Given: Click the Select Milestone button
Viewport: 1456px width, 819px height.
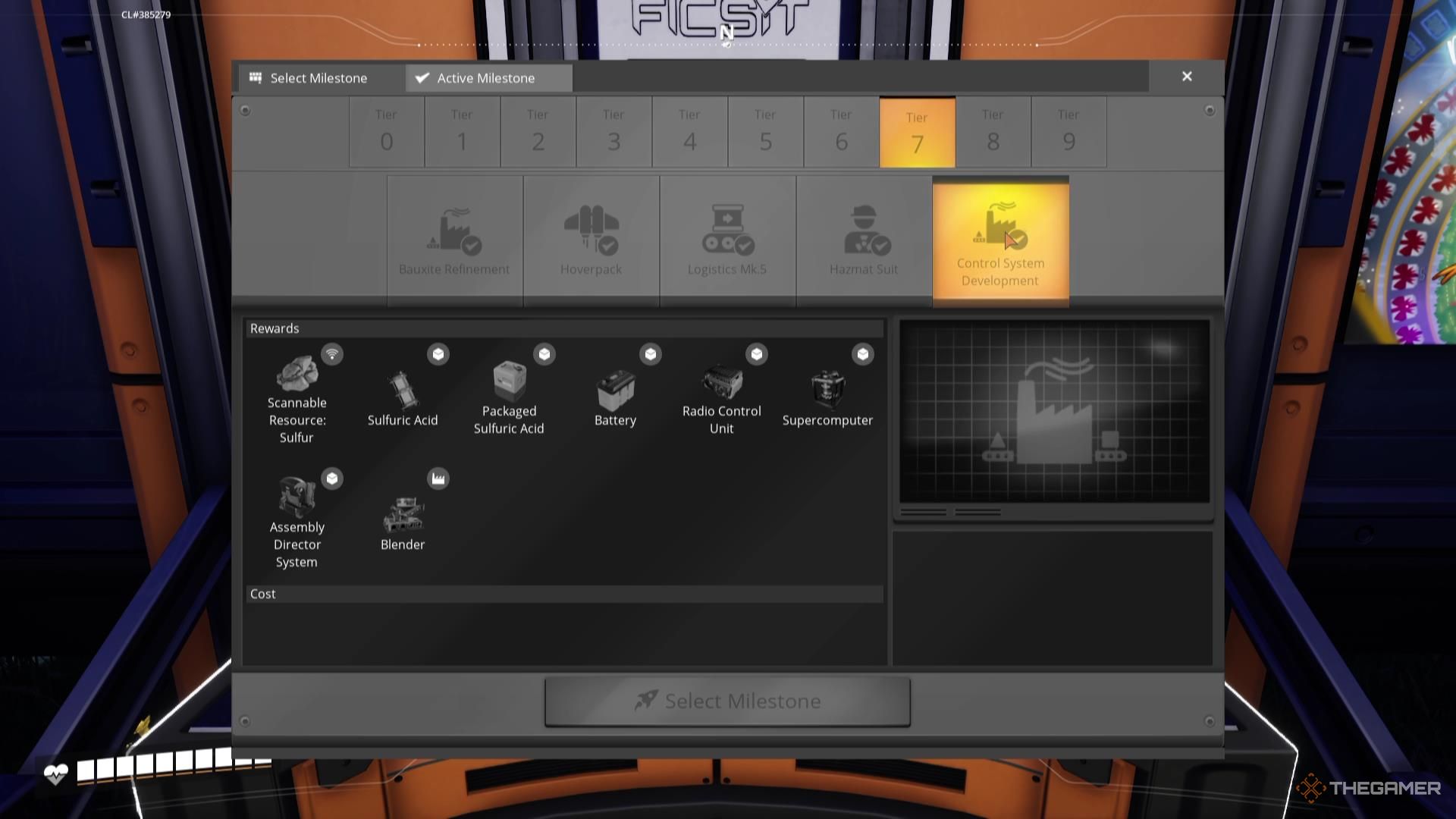Looking at the screenshot, I should tap(728, 700).
